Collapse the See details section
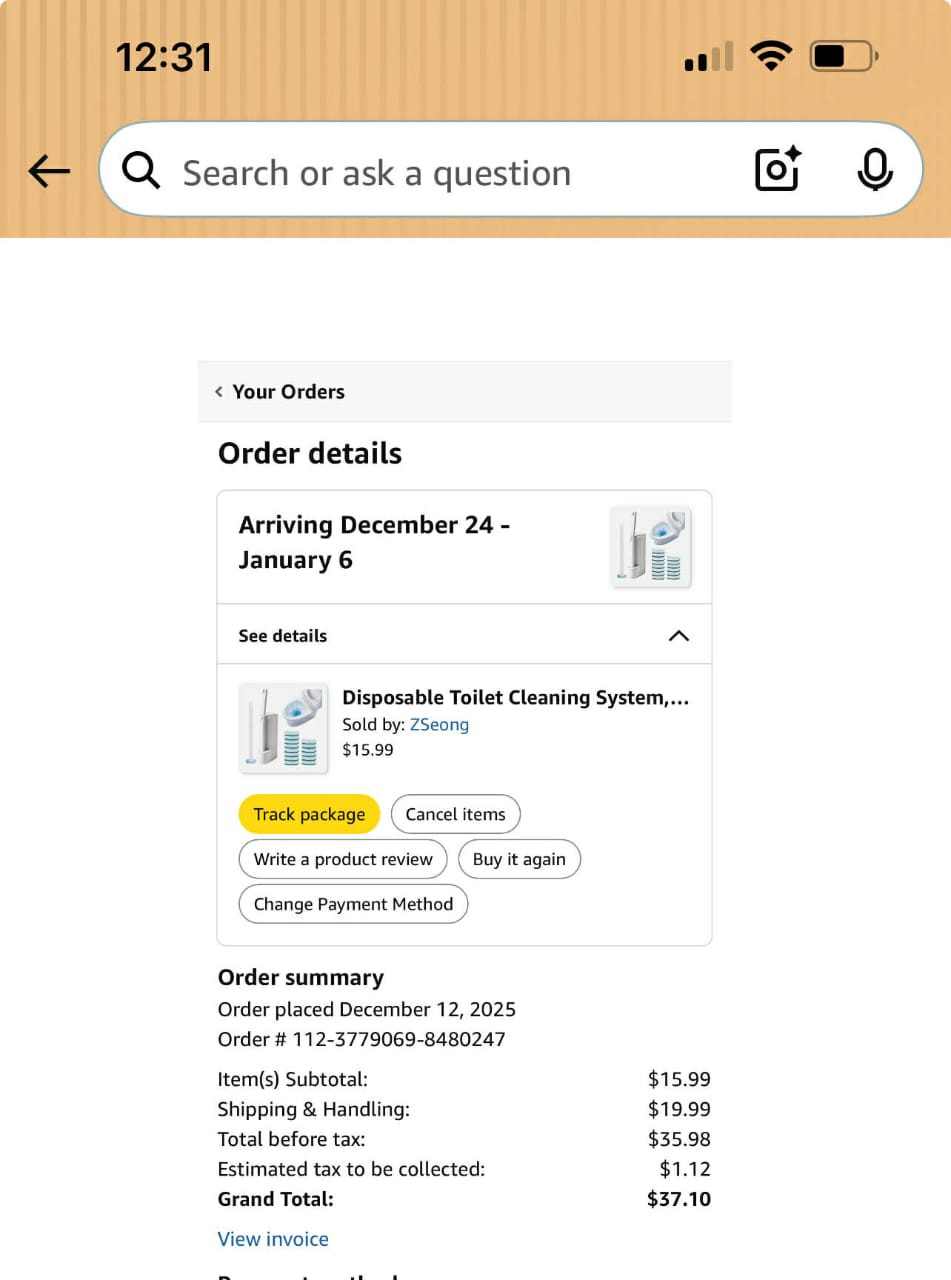The image size is (951, 1280). 678,636
